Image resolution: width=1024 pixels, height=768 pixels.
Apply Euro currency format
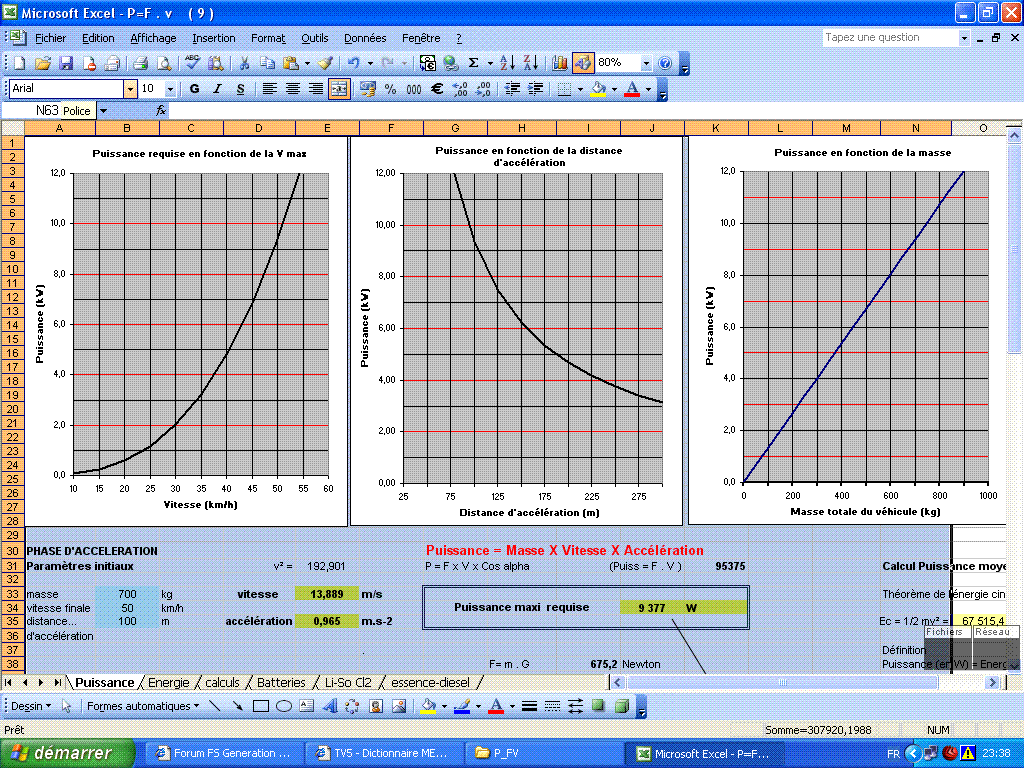point(437,89)
